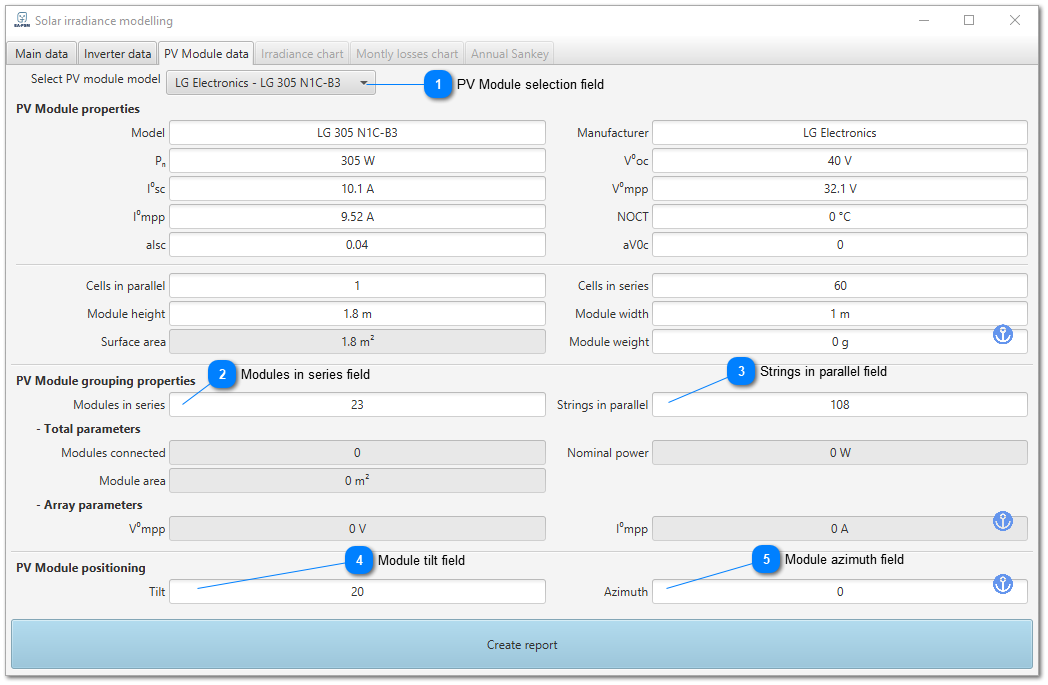This screenshot has height=685, width=1048.
Task: Click the Cells in parallel field
Action: pyautogui.click(x=358, y=286)
